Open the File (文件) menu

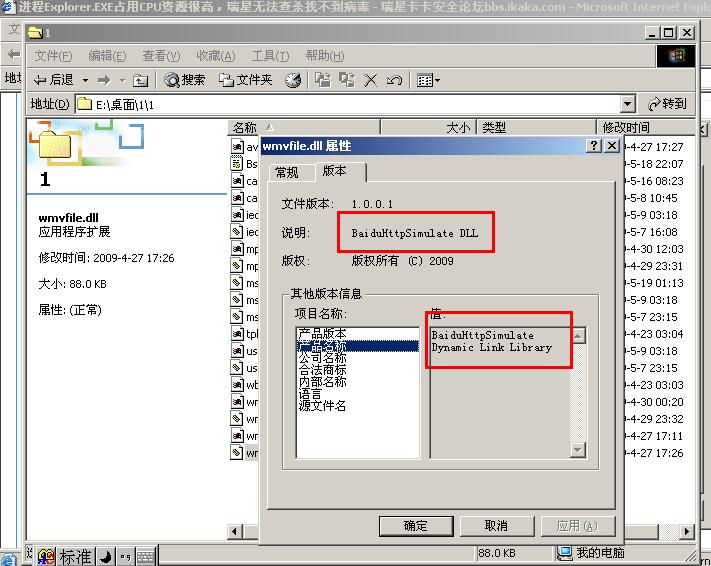click(53, 56)
